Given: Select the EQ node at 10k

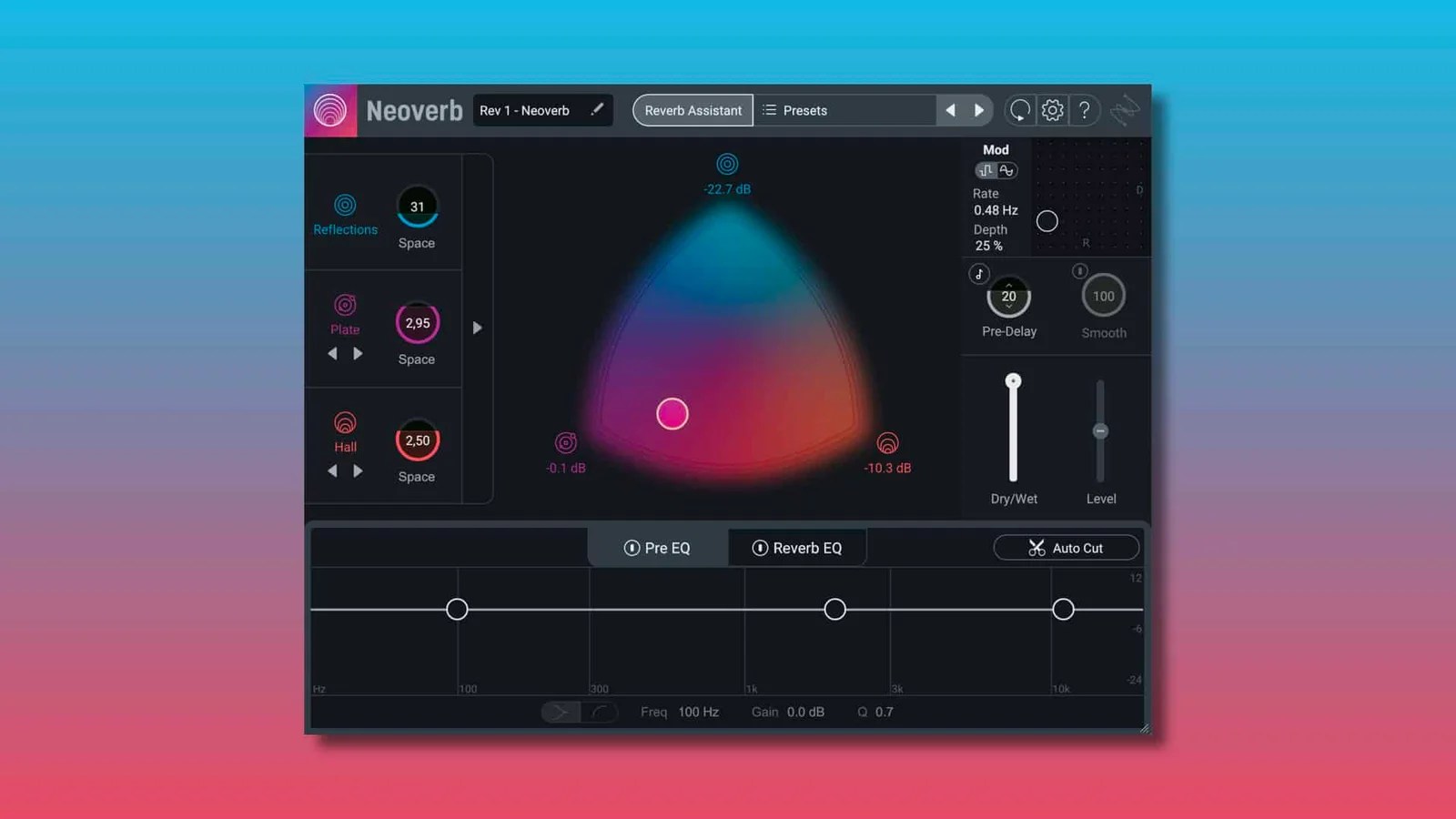Looking at the screenshot, I should (x=1063, y=610).
